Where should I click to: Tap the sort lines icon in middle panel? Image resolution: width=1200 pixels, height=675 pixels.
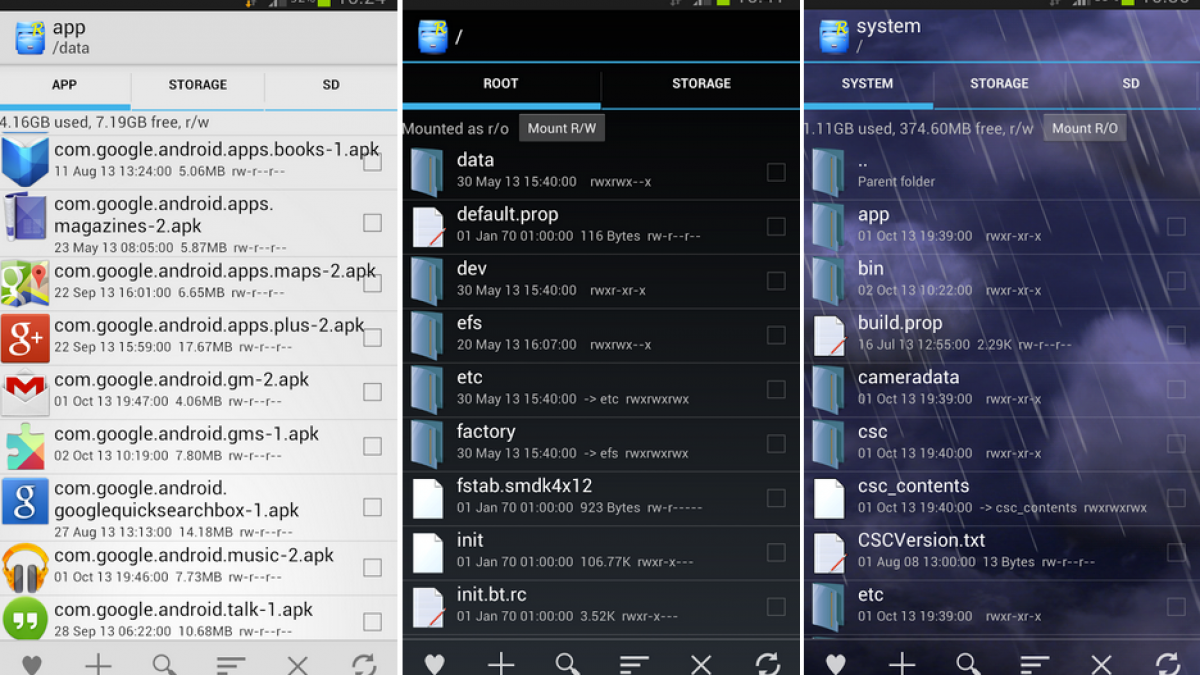click(x=634, y=663)
